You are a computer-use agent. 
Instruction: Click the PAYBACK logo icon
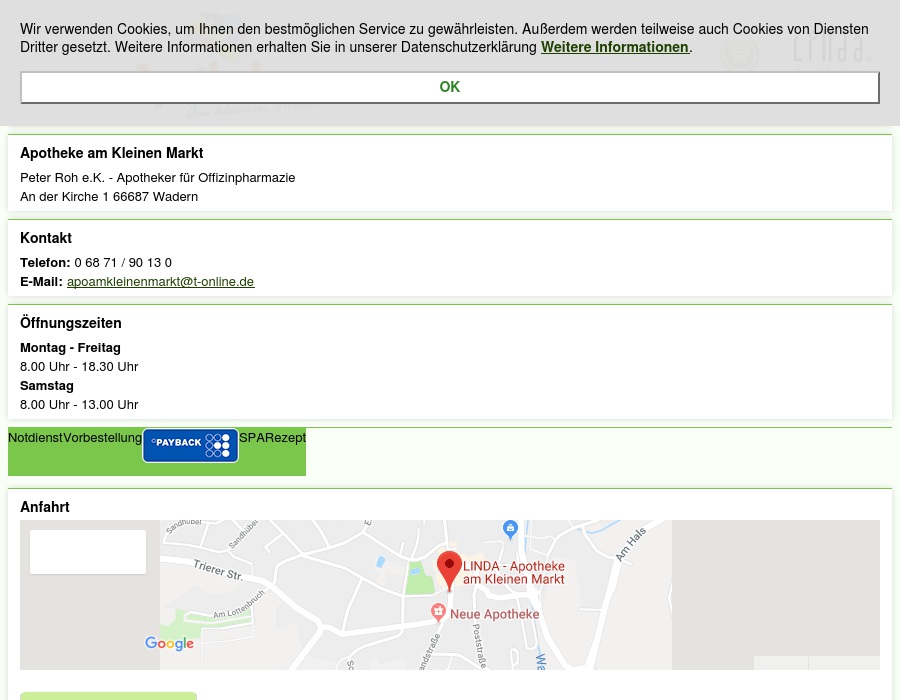point(190,445)
